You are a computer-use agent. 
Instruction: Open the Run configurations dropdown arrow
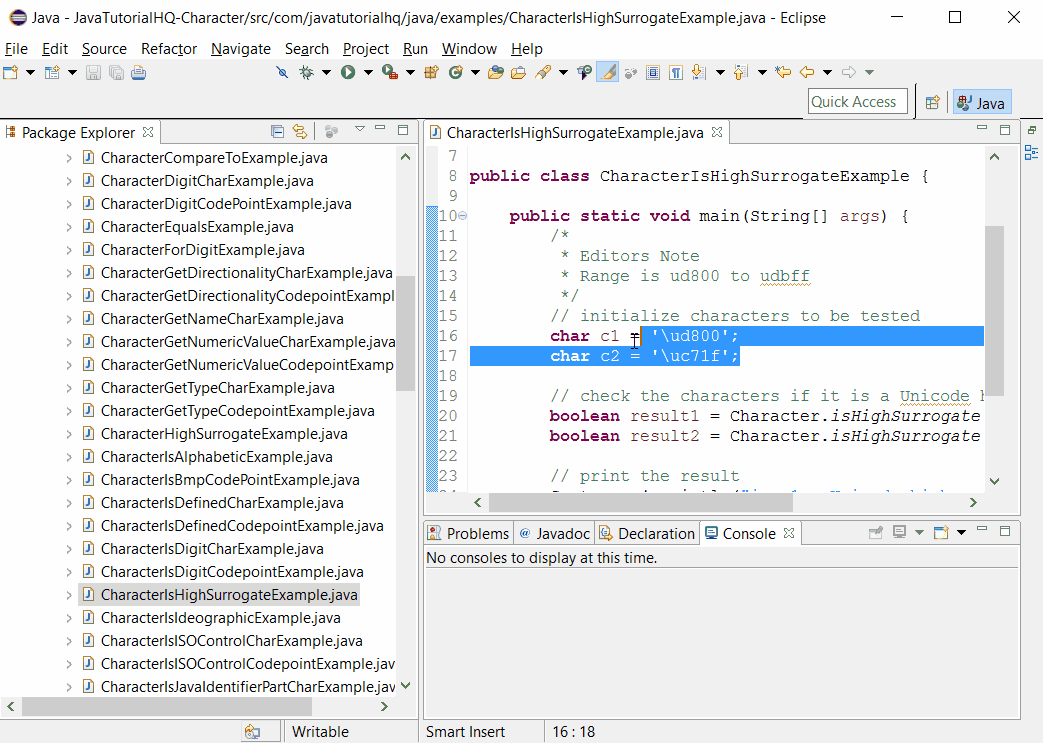coord(366,72)
